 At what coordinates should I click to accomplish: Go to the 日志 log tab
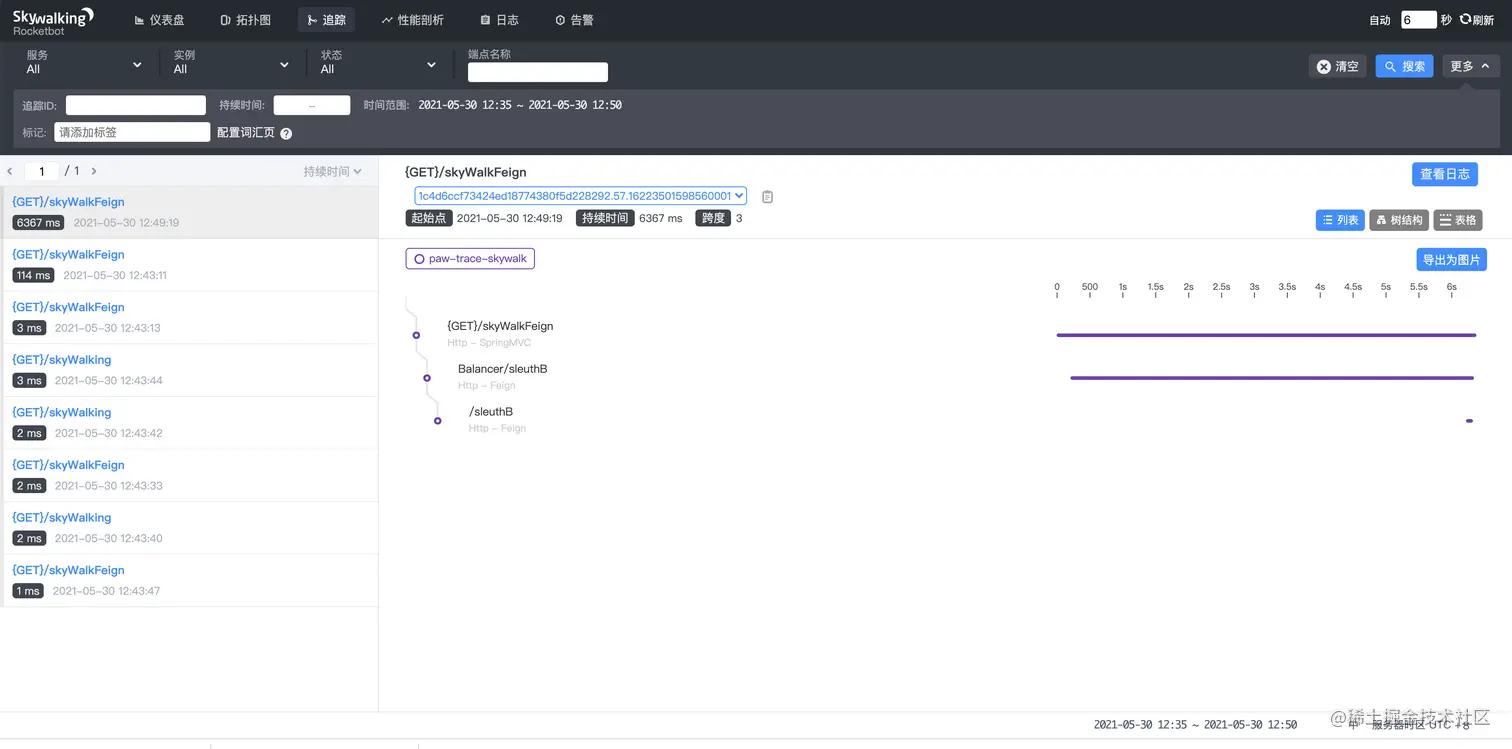coord(499,20)
